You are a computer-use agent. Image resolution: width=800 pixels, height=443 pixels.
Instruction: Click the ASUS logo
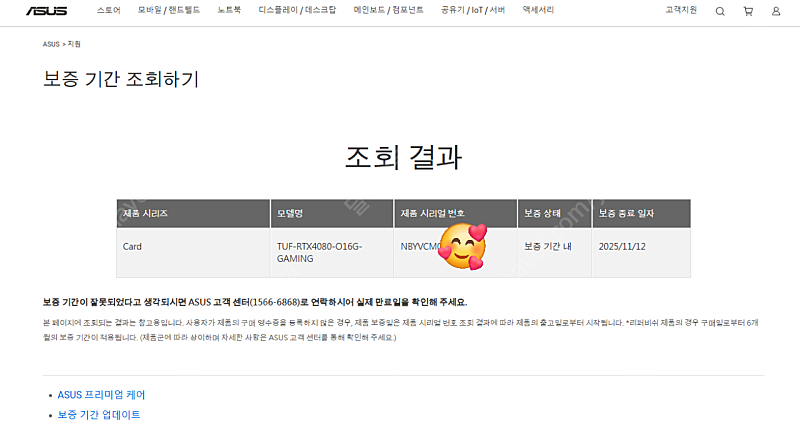point(46,11)
